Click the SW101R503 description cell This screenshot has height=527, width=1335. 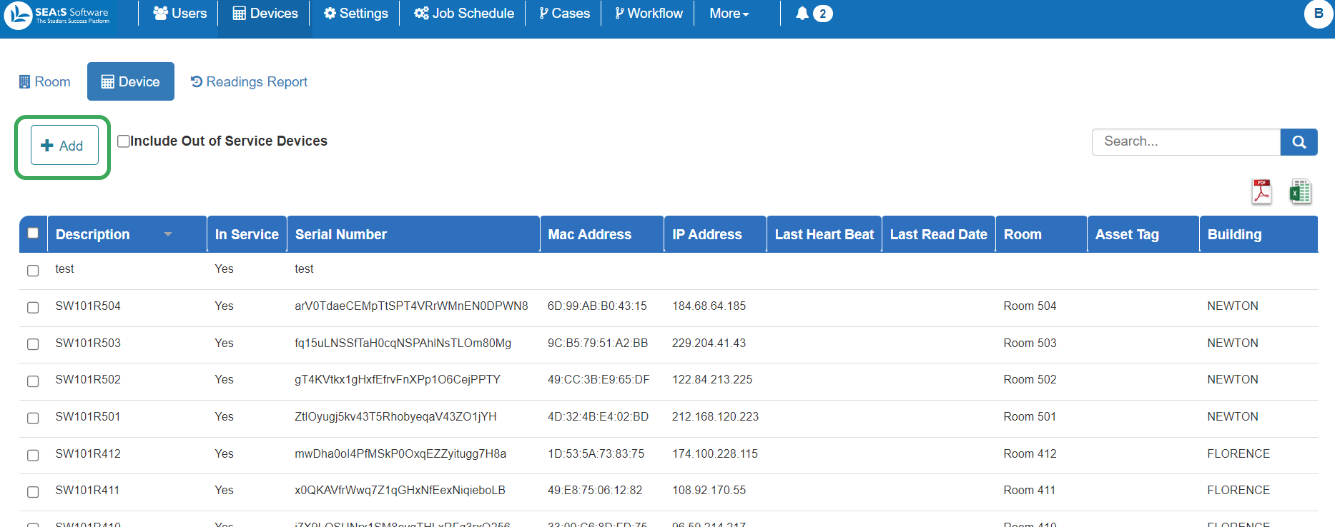tap(88, 343)
